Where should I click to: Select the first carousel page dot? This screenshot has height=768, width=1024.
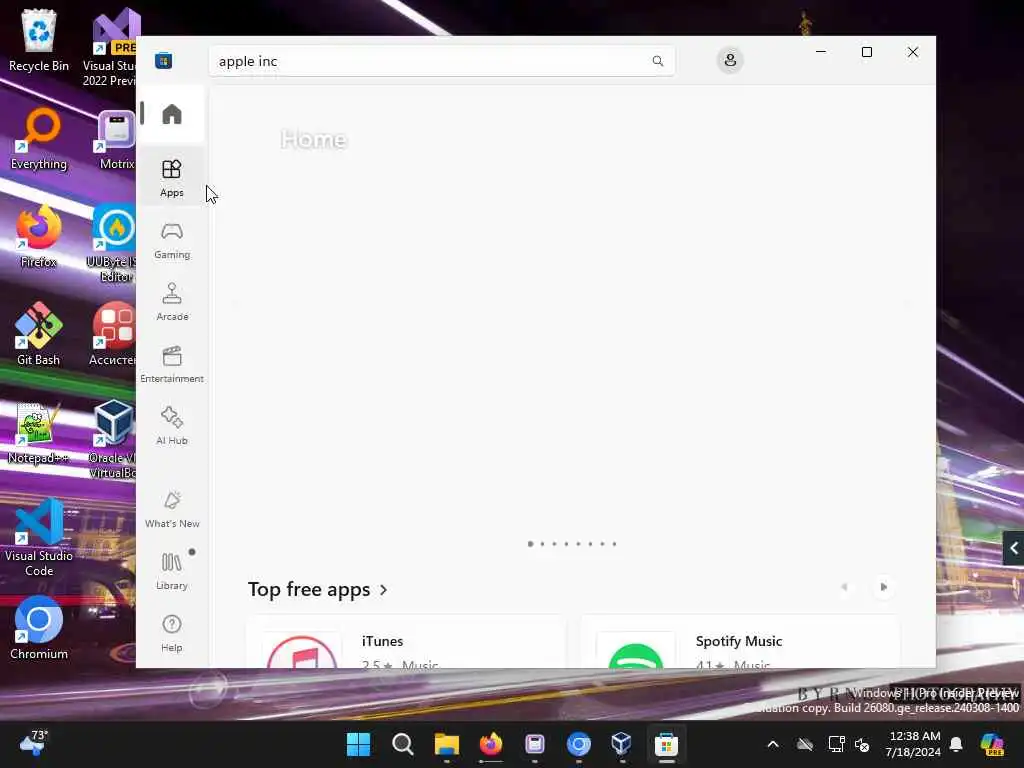pyautogui.click(x=530, y=544)
